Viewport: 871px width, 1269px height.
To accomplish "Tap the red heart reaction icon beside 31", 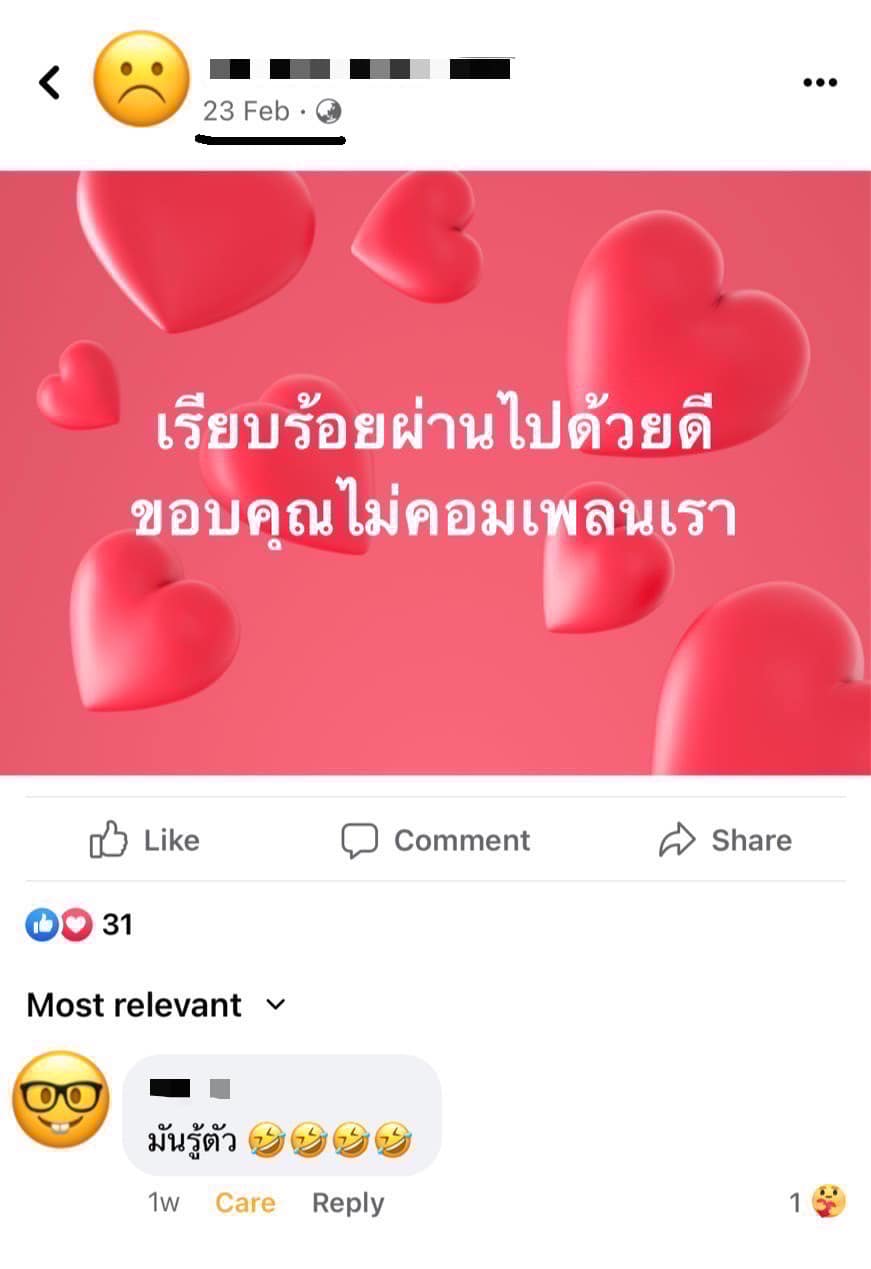I will click(76, 925).
